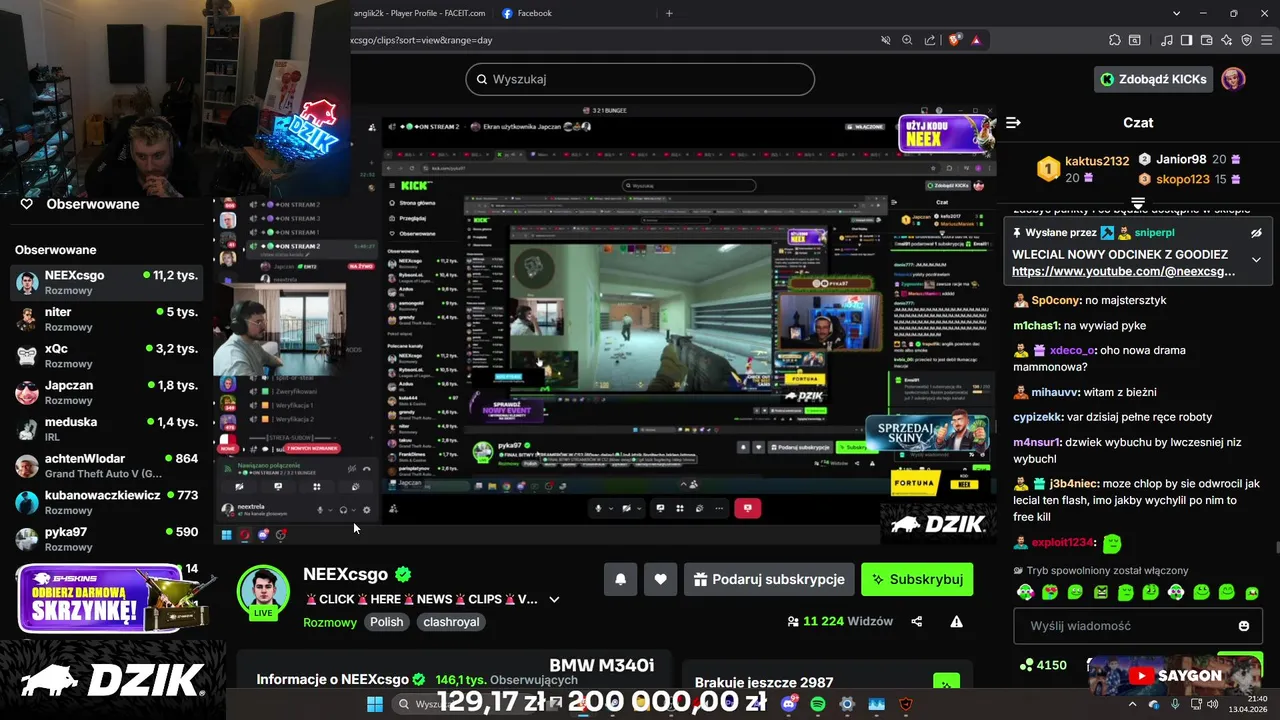The width and height of the screenshot is (1280, 720).
Task: Click the Brave VPN shield icon
Action: point(1246,40)
